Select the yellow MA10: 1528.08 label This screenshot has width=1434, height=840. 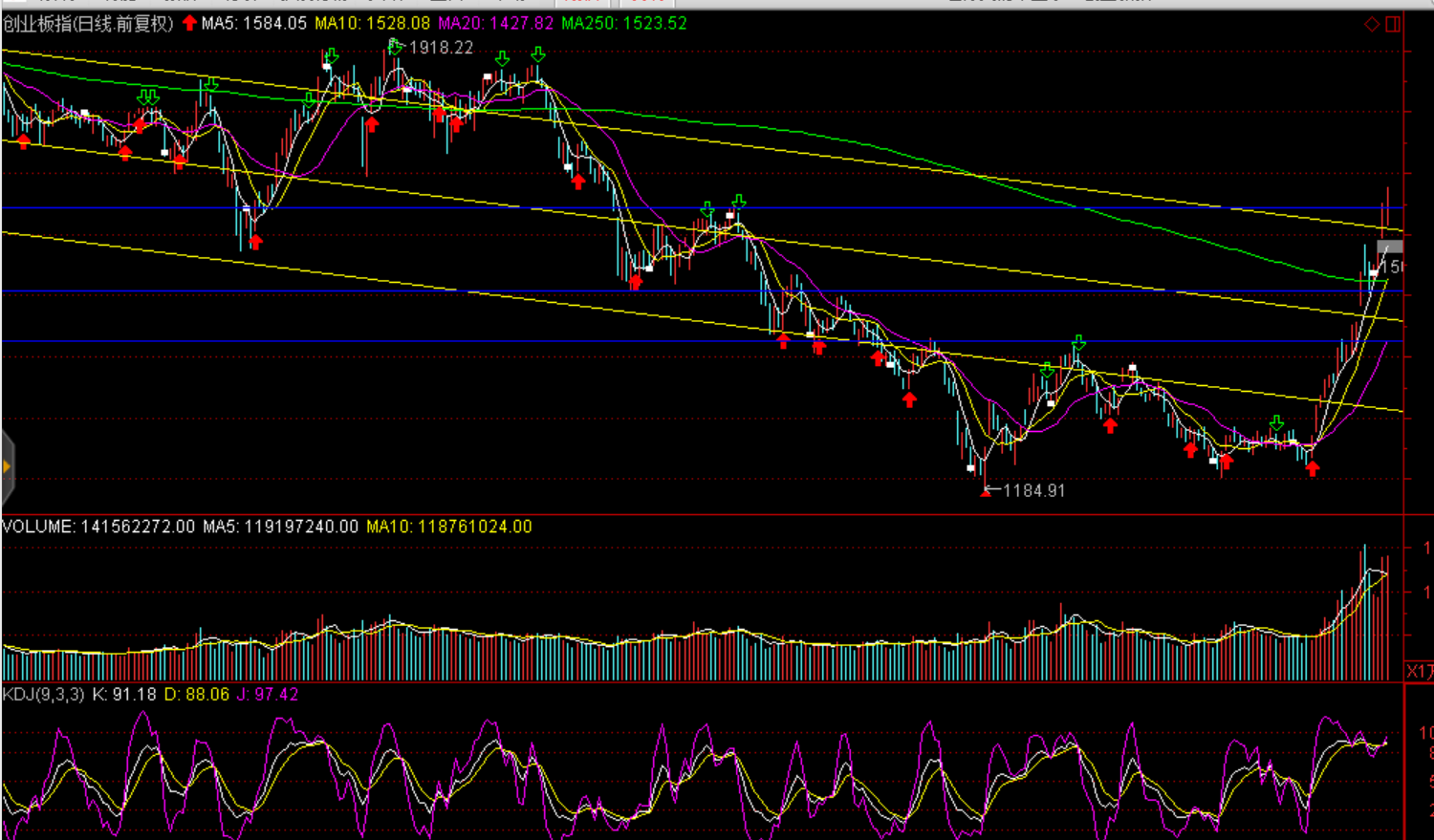[x=372, y=24]
